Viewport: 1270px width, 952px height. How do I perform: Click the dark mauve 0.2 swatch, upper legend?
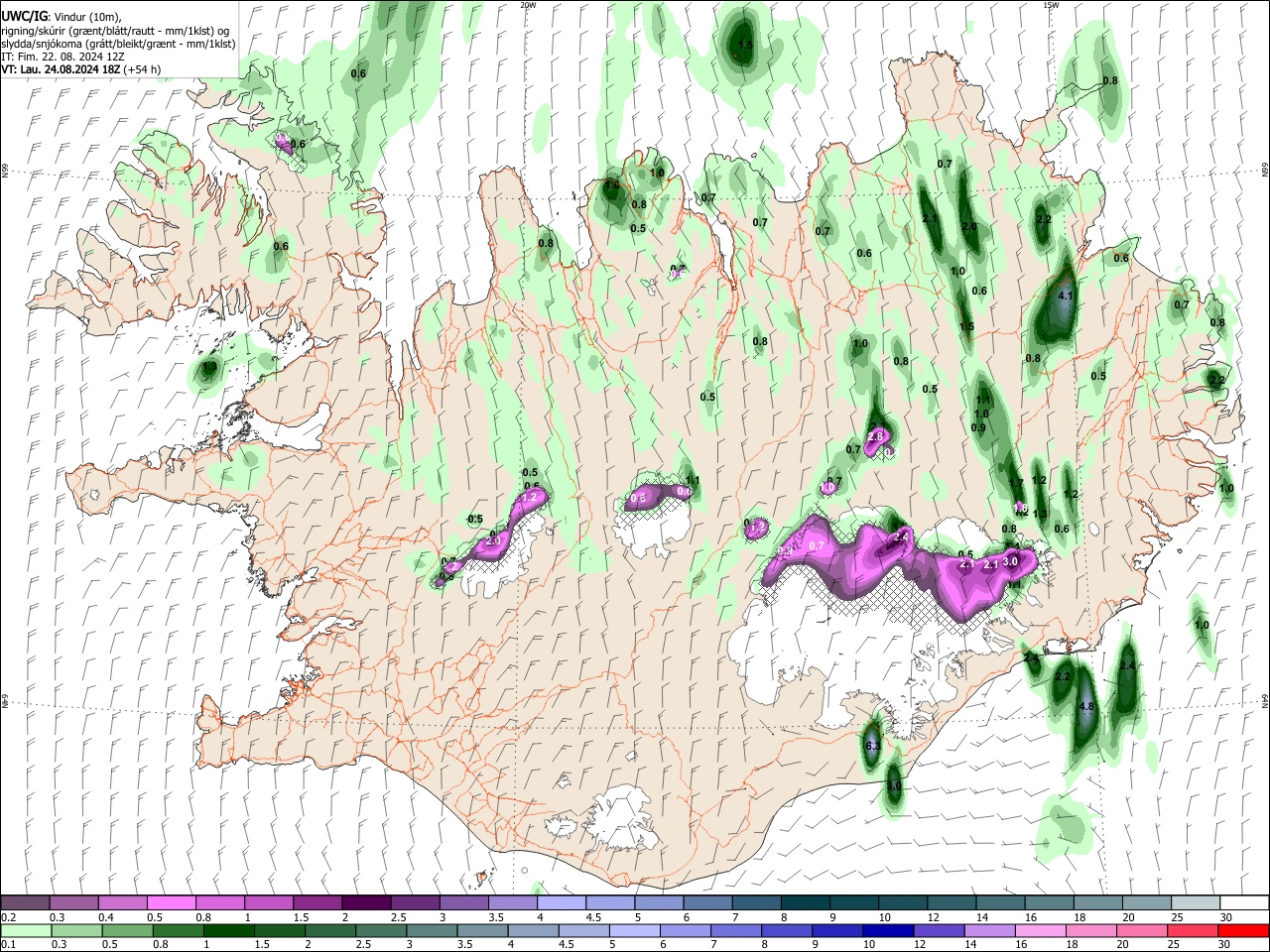click(25, 902)
